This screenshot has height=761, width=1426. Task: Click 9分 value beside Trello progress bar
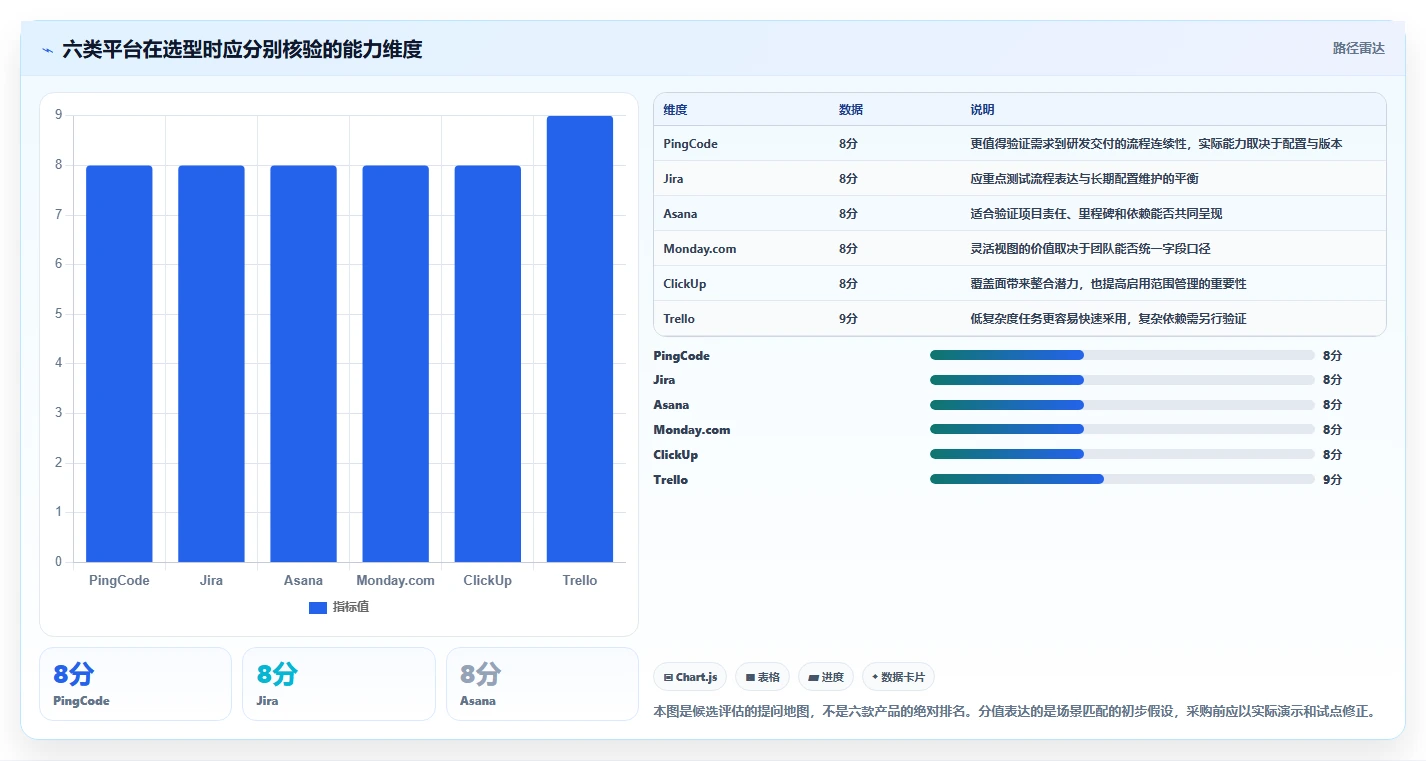point(1332,480)
